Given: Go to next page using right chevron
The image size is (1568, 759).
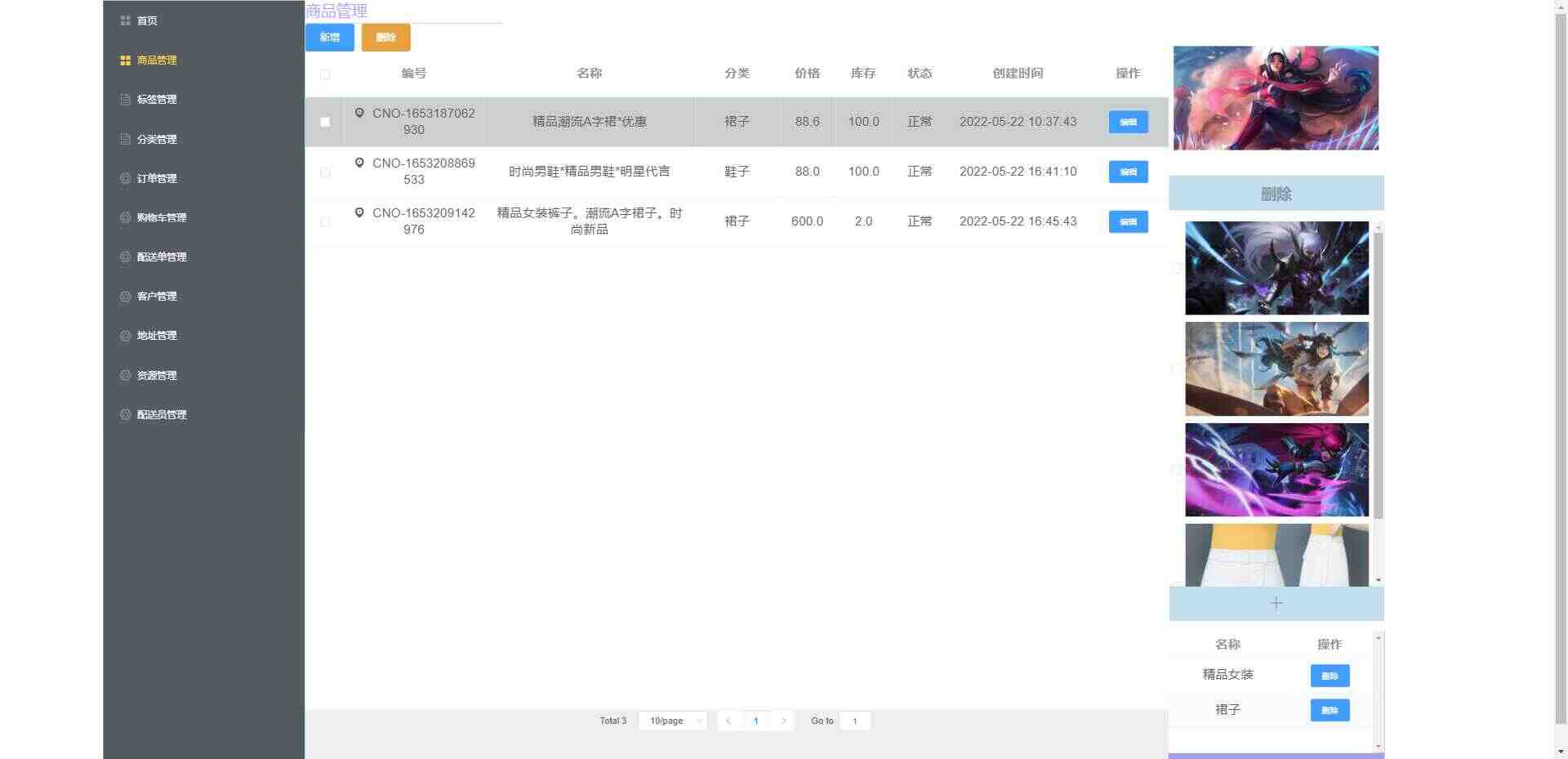Looking at the screenshot, I should [783, 721].
